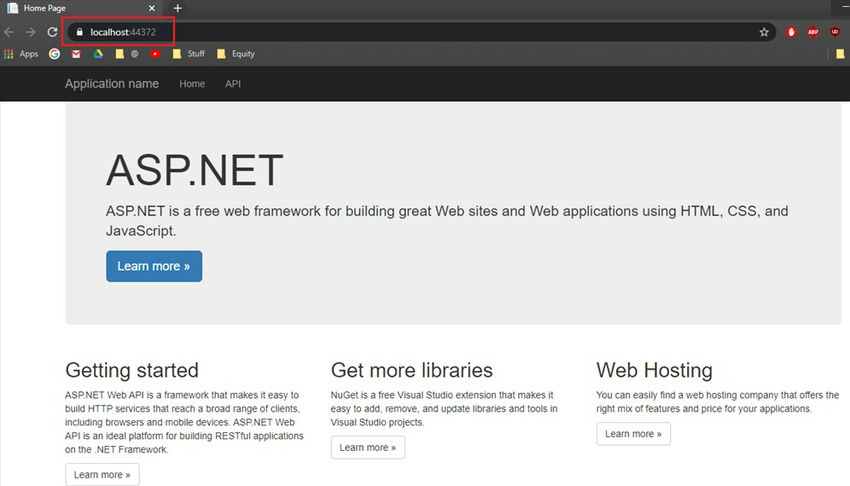Reload the current page

[x=52, y=32]
